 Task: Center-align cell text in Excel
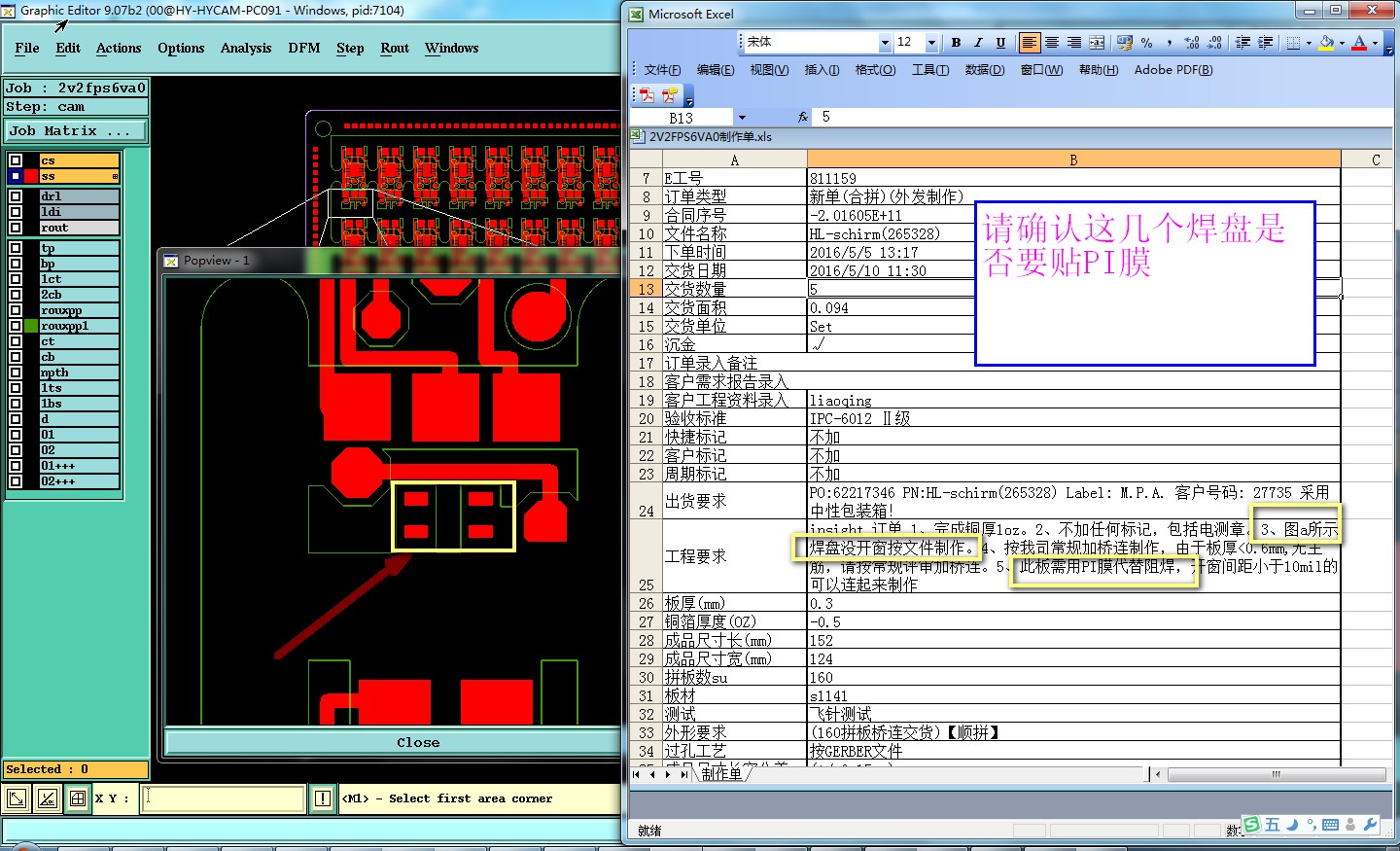coord(1052,43)
